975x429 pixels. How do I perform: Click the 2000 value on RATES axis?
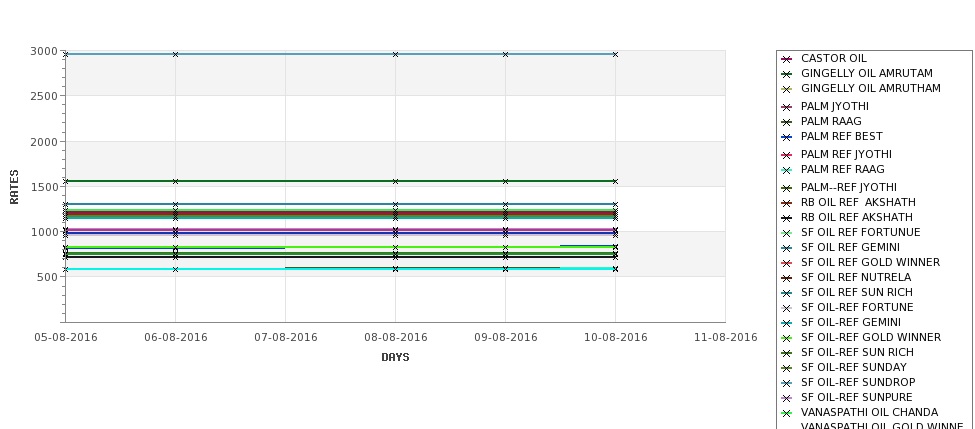[44, 142]
